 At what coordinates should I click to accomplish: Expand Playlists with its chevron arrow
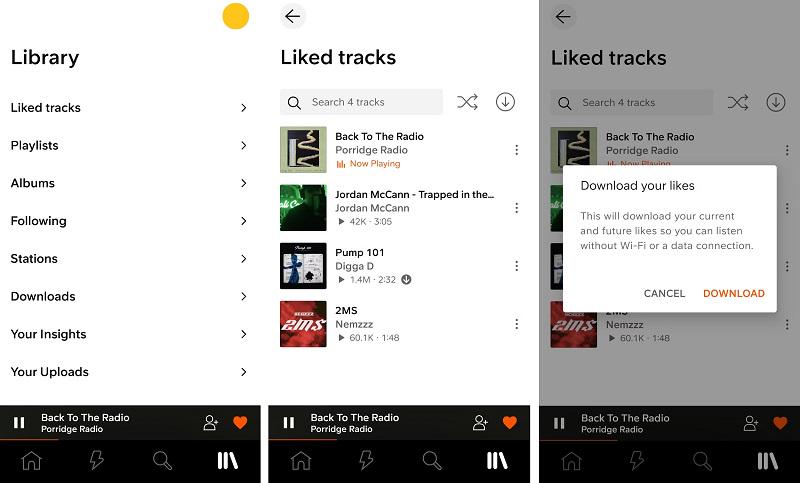[x=244, y=145]
